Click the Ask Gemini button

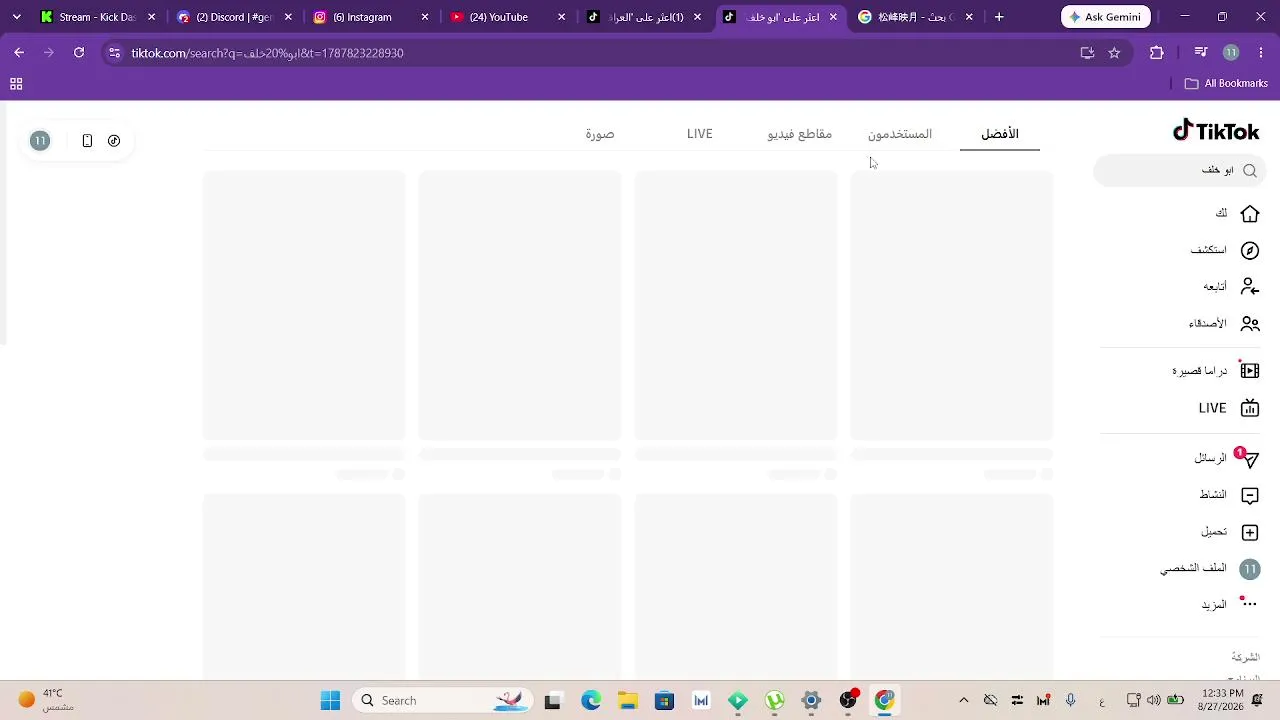(1106, 17)
